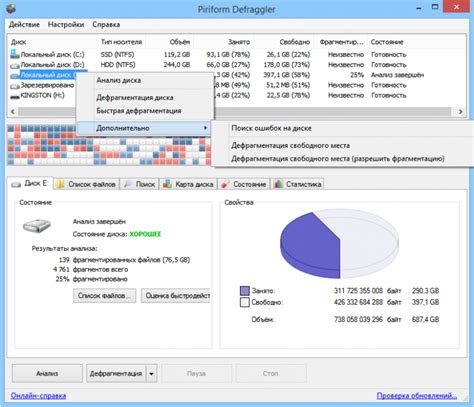
Task: Click the USB drive icon for KINGSTON (H:)
Action: click(x=15, y=96)
